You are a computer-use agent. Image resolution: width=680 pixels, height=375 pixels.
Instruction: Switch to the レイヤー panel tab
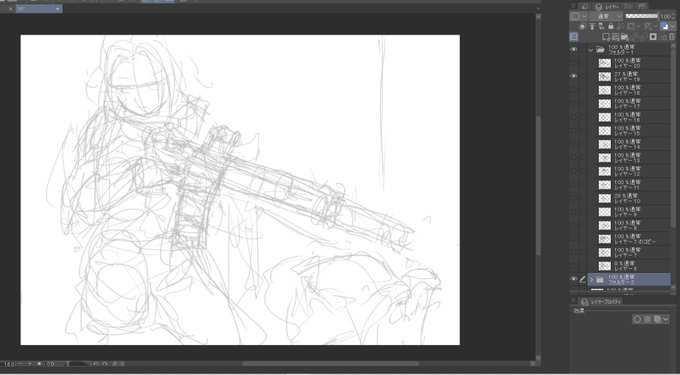tap(607, 7)
